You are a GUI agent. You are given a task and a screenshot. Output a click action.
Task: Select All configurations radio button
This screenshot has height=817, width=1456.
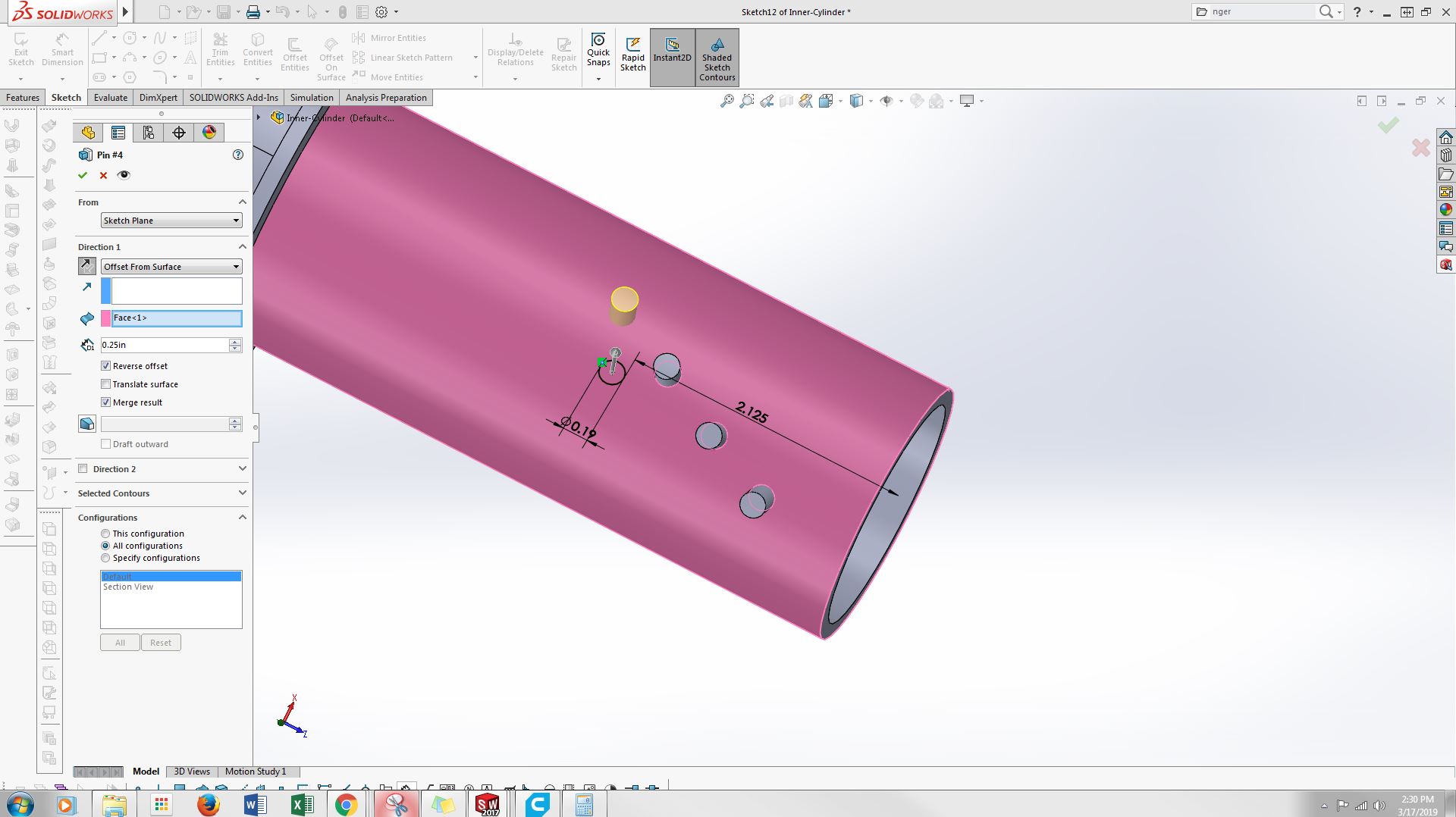pyautogui.click(x=105, y=546)
